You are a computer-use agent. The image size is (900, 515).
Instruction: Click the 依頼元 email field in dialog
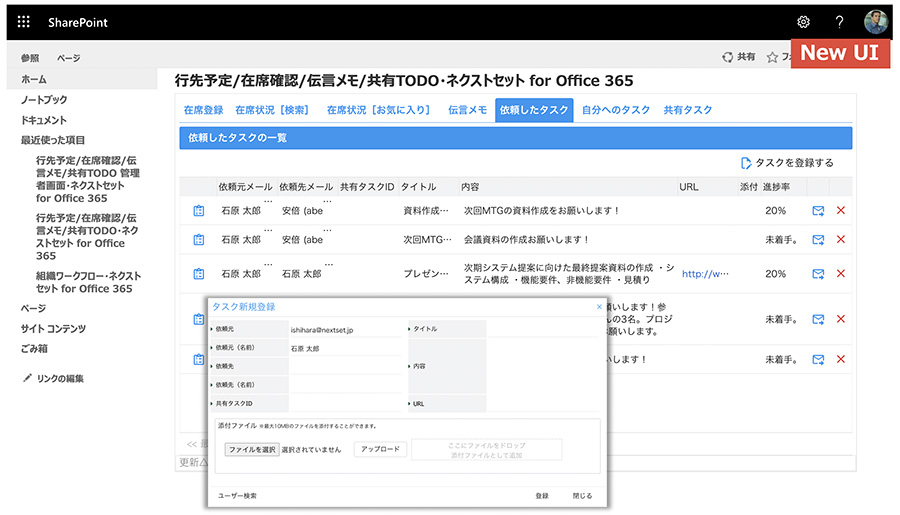click(x=347, y=330)
